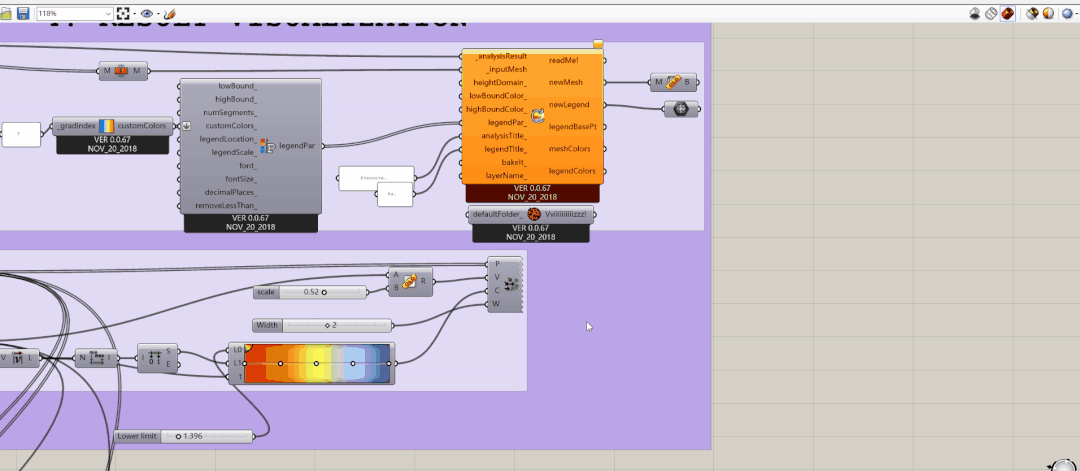
Task: Open document preview settings sphere icon
Action: tap(1048, 13)
